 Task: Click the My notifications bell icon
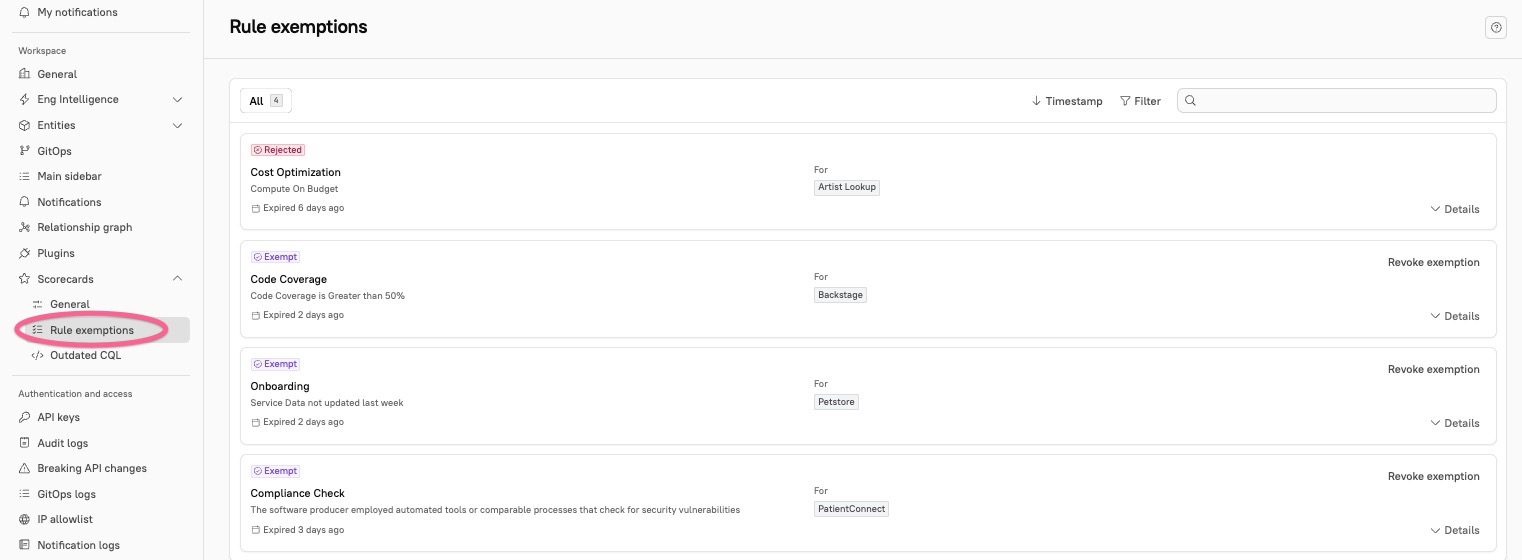coord(26,13)
